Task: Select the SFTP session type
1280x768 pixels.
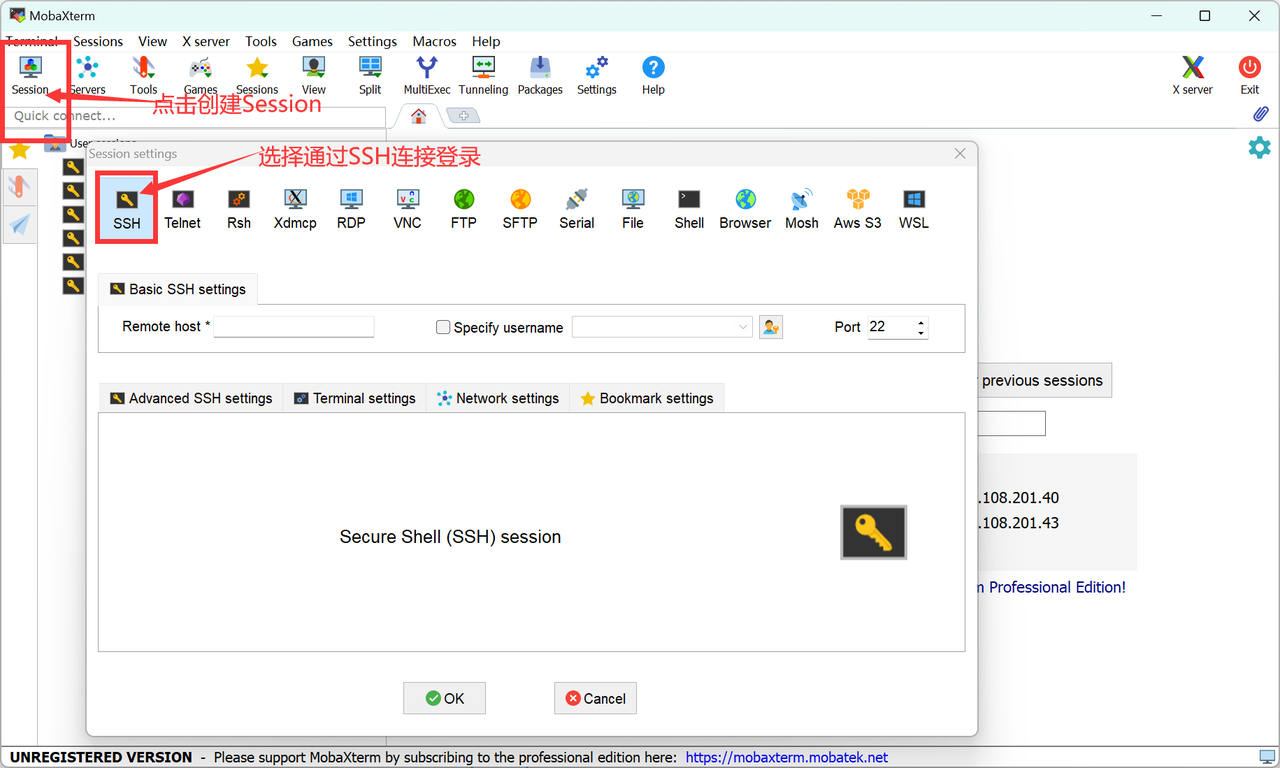Action: pos(520,209)
